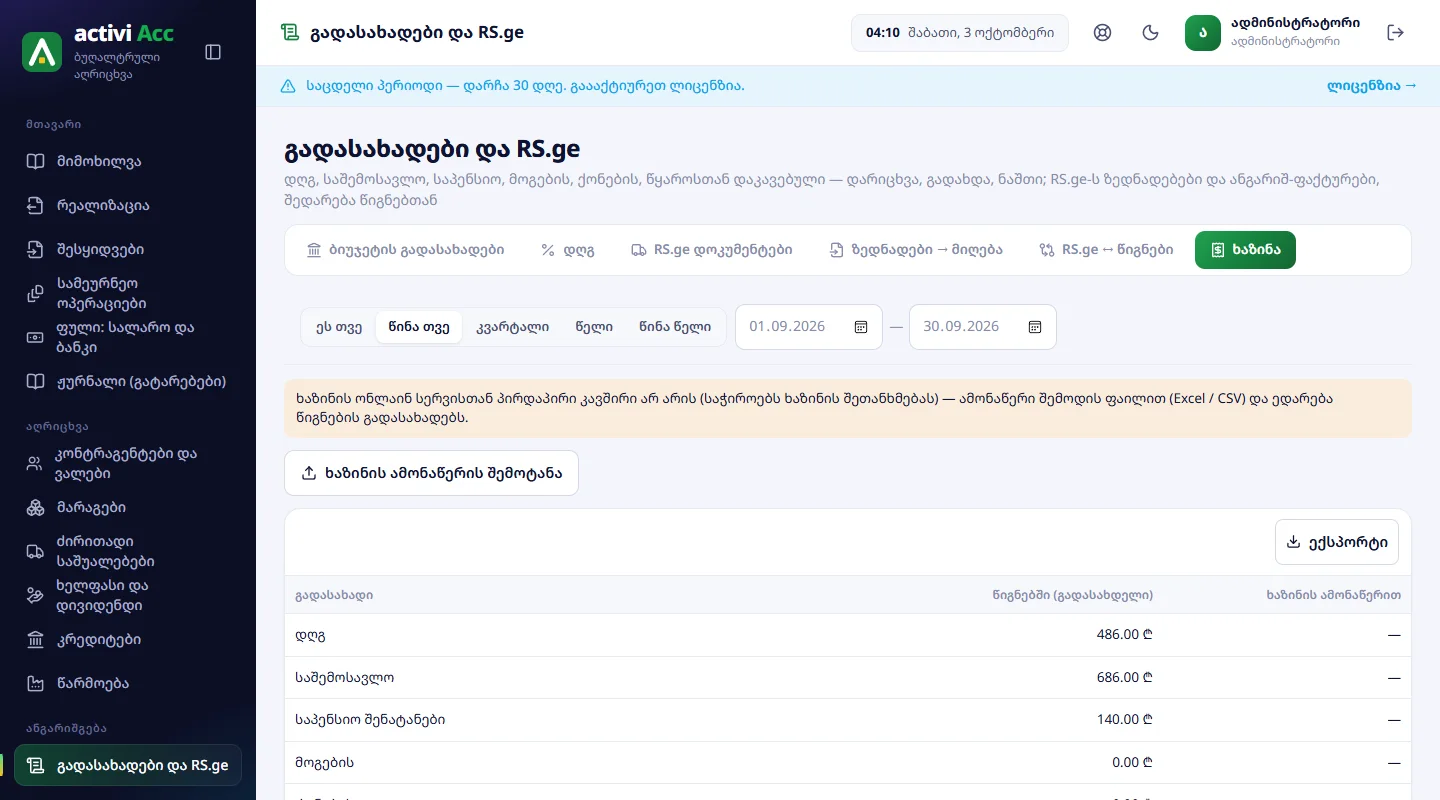Image resolution: width=1440 pixels, height=800 pixels.
Task: Open მიმოხილვა in the sidebar
Action: (x=128, y=161)
